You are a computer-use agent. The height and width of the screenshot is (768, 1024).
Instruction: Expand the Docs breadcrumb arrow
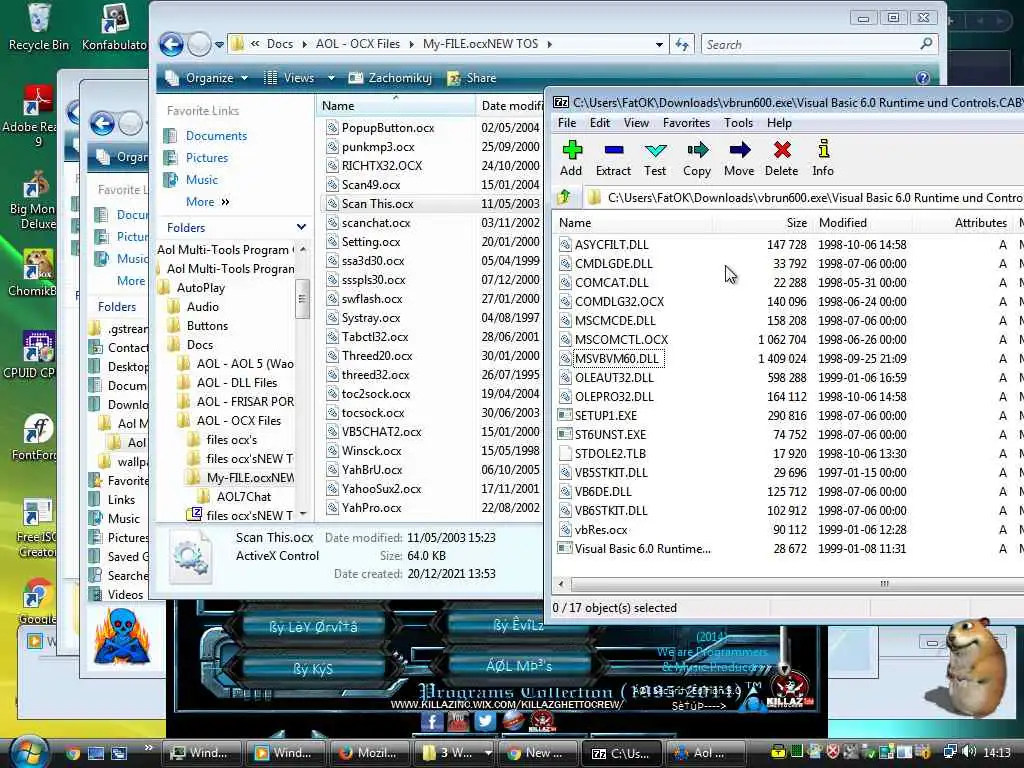(304, 44)
